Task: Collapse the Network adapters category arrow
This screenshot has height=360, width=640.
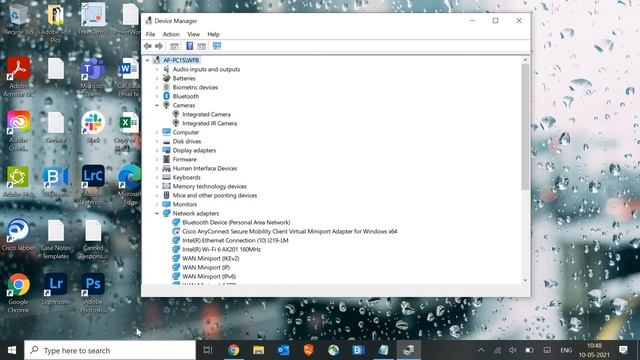Action: coord(157,213)
